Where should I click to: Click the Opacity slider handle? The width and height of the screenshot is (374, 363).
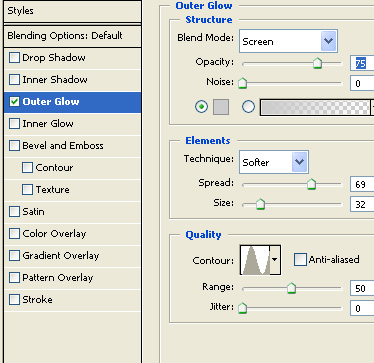click(x=318, y=63)
